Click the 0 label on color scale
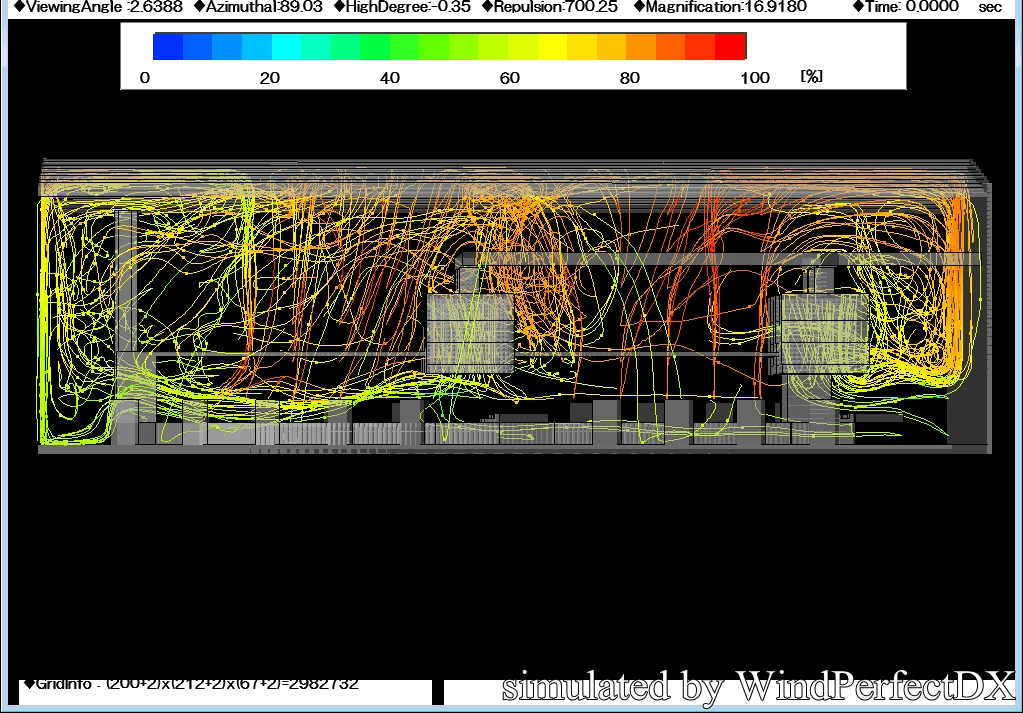The image size is (1023, 713). [145, 78]
